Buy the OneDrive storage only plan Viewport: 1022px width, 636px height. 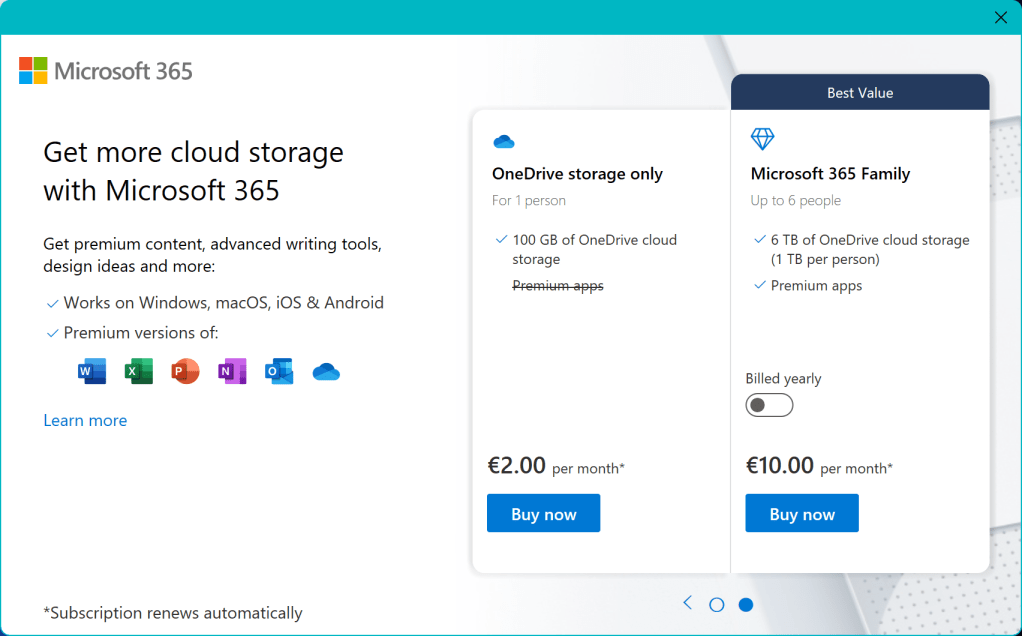tap(543, 514)
